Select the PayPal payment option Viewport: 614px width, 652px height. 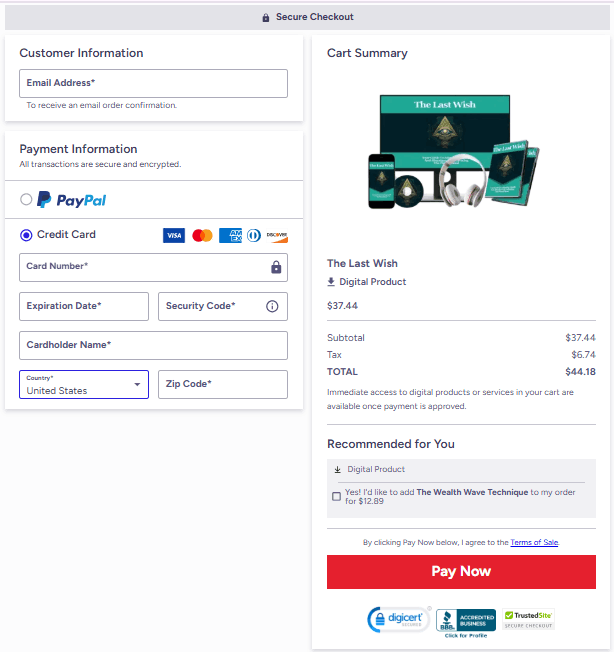26,200
